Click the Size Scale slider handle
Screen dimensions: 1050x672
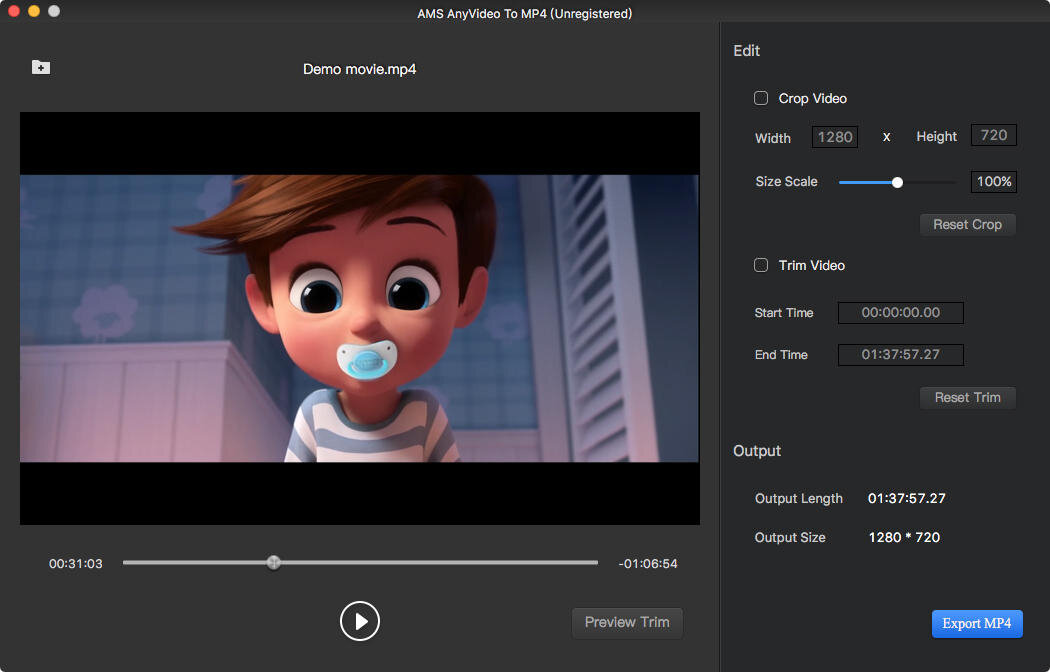(x=897, y=182)
